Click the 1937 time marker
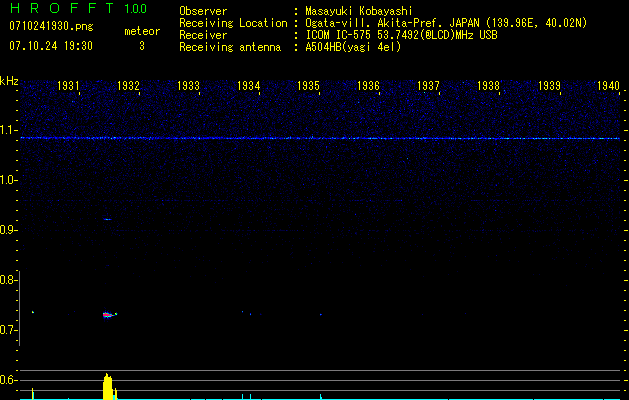Screen dimensions: 629x400 (x=428, y=85)
